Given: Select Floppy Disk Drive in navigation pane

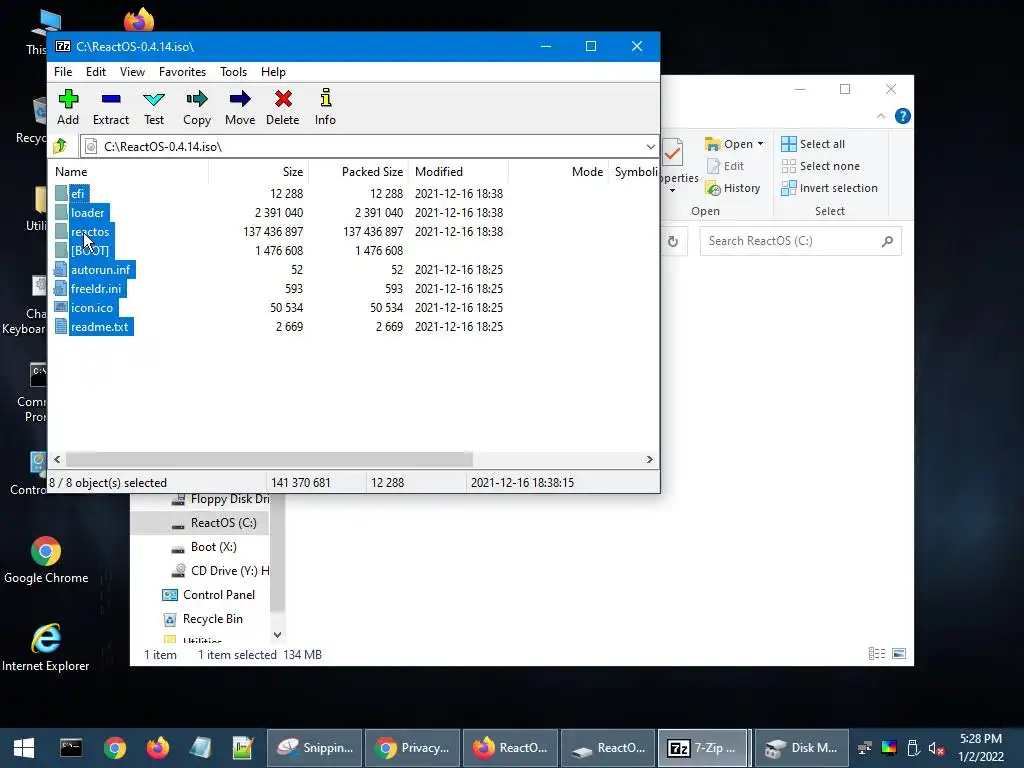Looking at the screenshot, I should coord(220,499).
